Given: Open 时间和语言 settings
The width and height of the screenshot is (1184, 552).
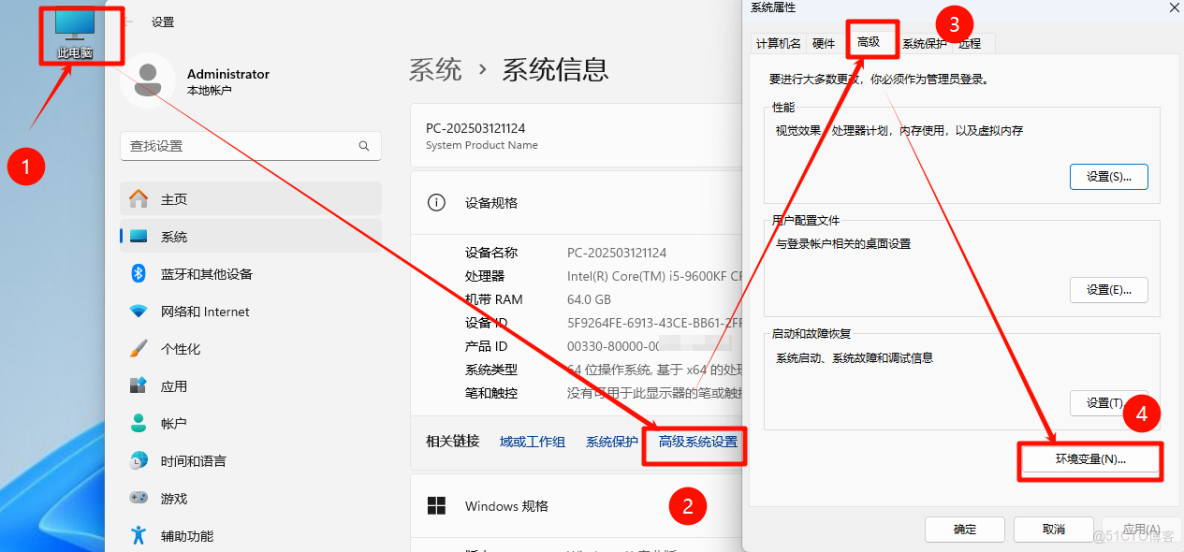Looking at the screenshot, I should pos(251,461).
